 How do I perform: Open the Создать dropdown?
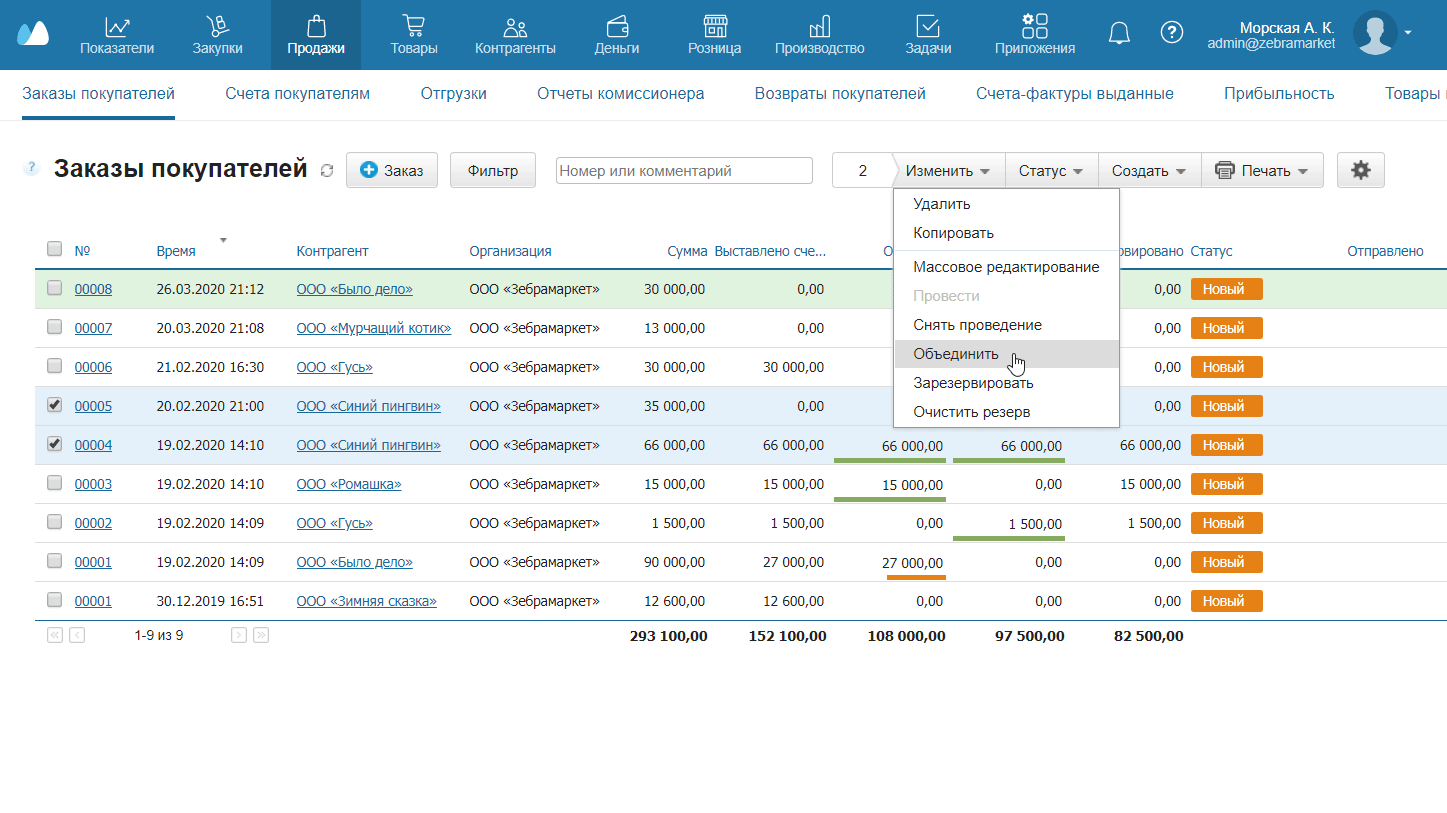tap(1148, 171)
